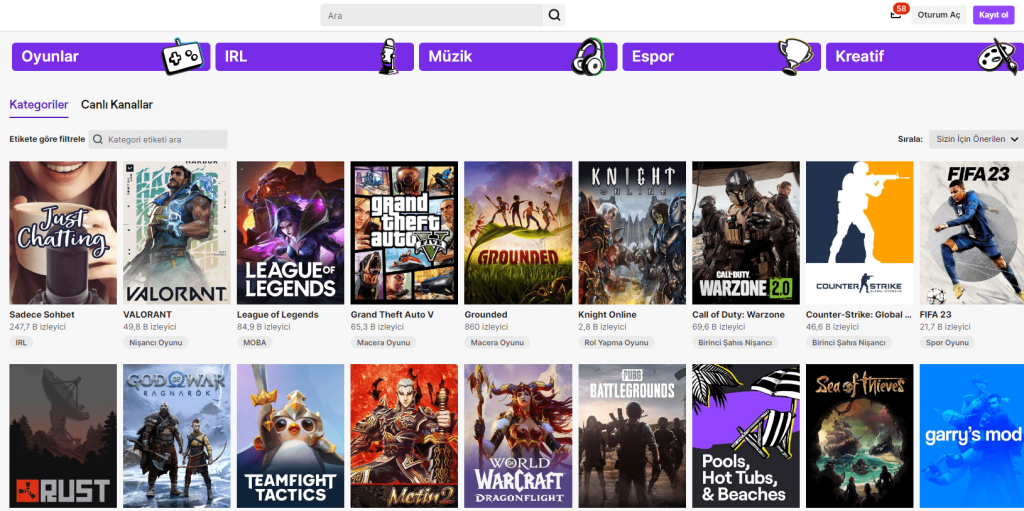Open the Espor category banner
Image resolution: width=1024 pixels, height=511 pixels.
click(722, 57)
